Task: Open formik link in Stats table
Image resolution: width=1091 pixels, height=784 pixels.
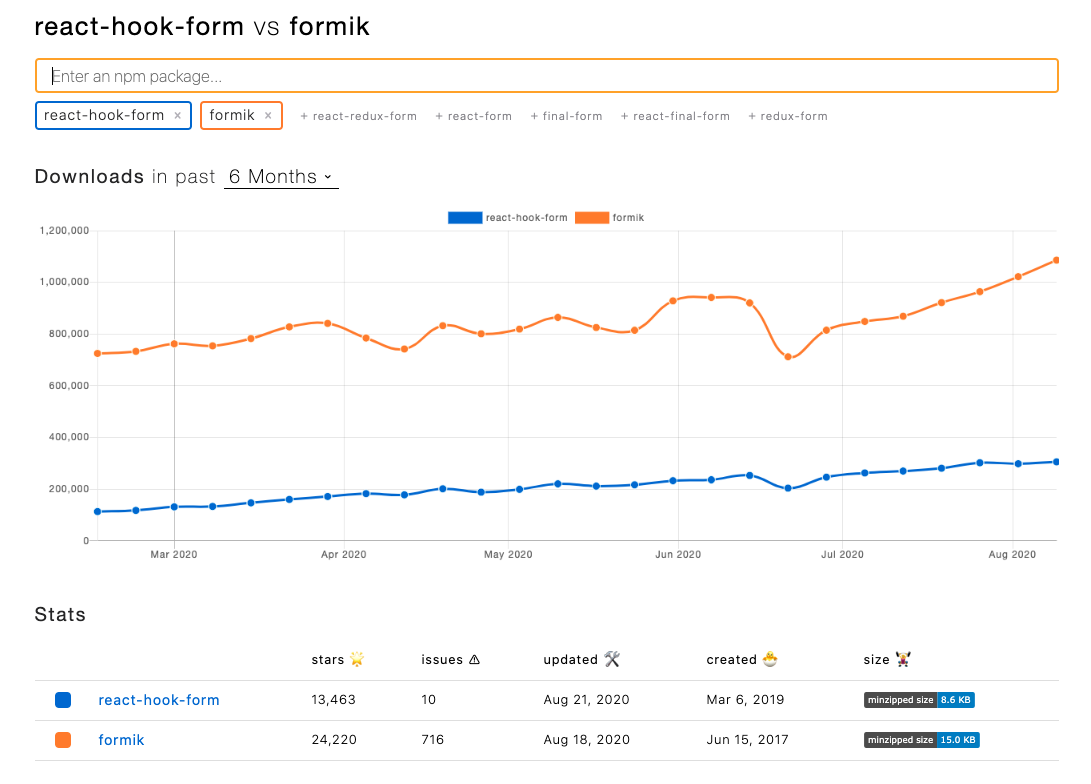Action: click(122, 740)
